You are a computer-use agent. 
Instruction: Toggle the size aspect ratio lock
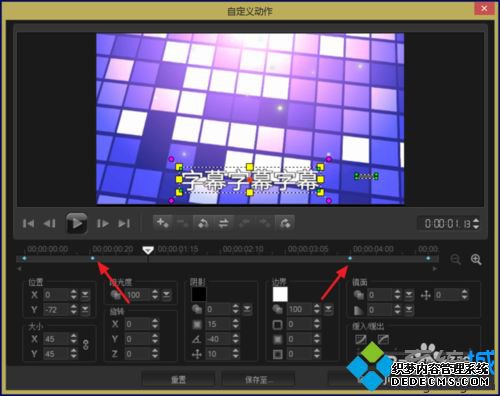coord(86,345)
